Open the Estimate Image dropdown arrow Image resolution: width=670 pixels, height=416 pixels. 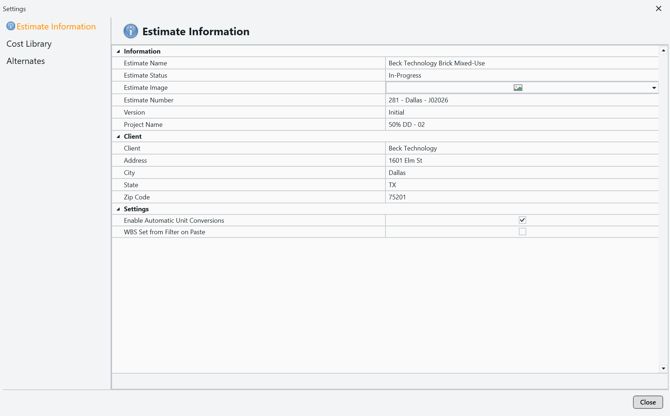(x=654, y=88)
